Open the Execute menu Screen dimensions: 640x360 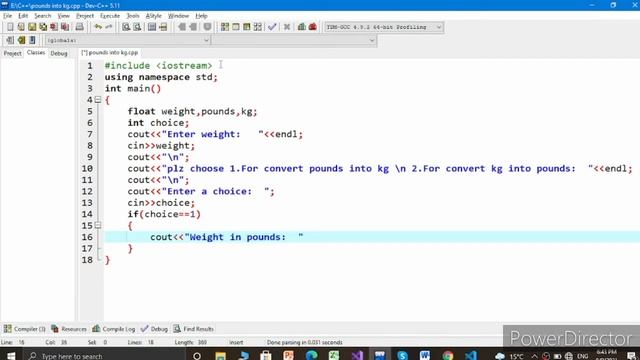[x=110, y=16]
